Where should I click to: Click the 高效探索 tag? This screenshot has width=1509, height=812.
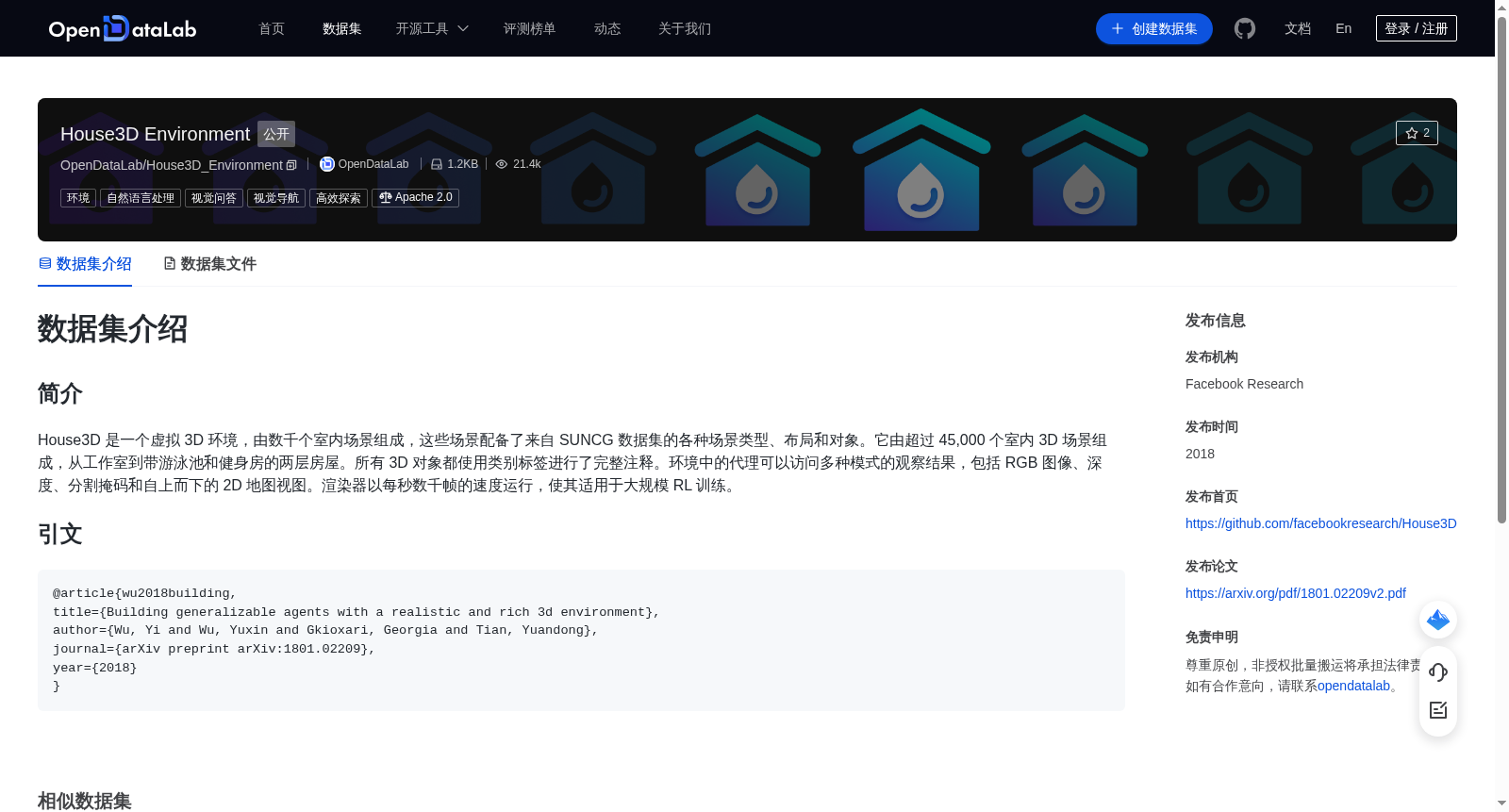(x=339, y=198)
